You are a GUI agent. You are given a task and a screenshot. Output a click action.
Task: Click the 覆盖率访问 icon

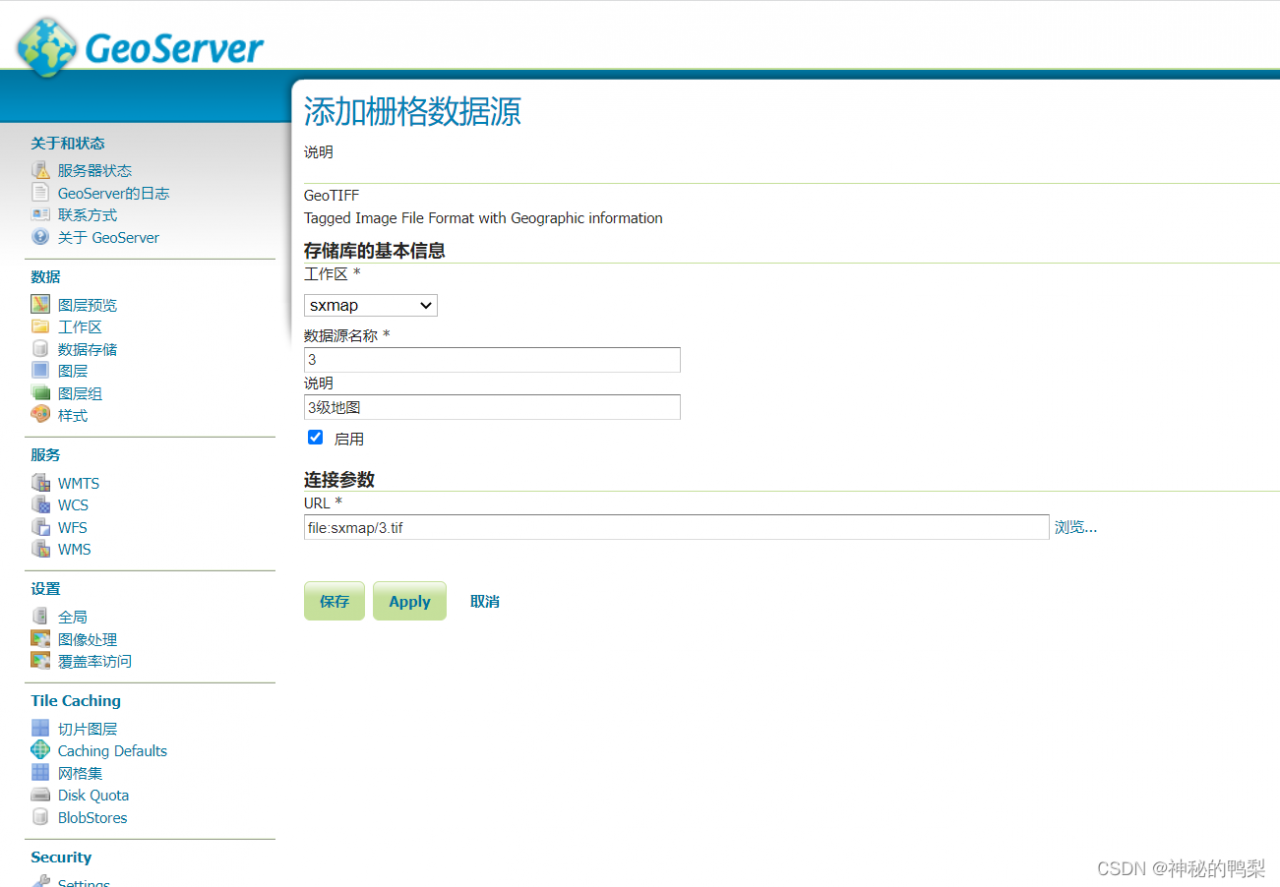40,660
